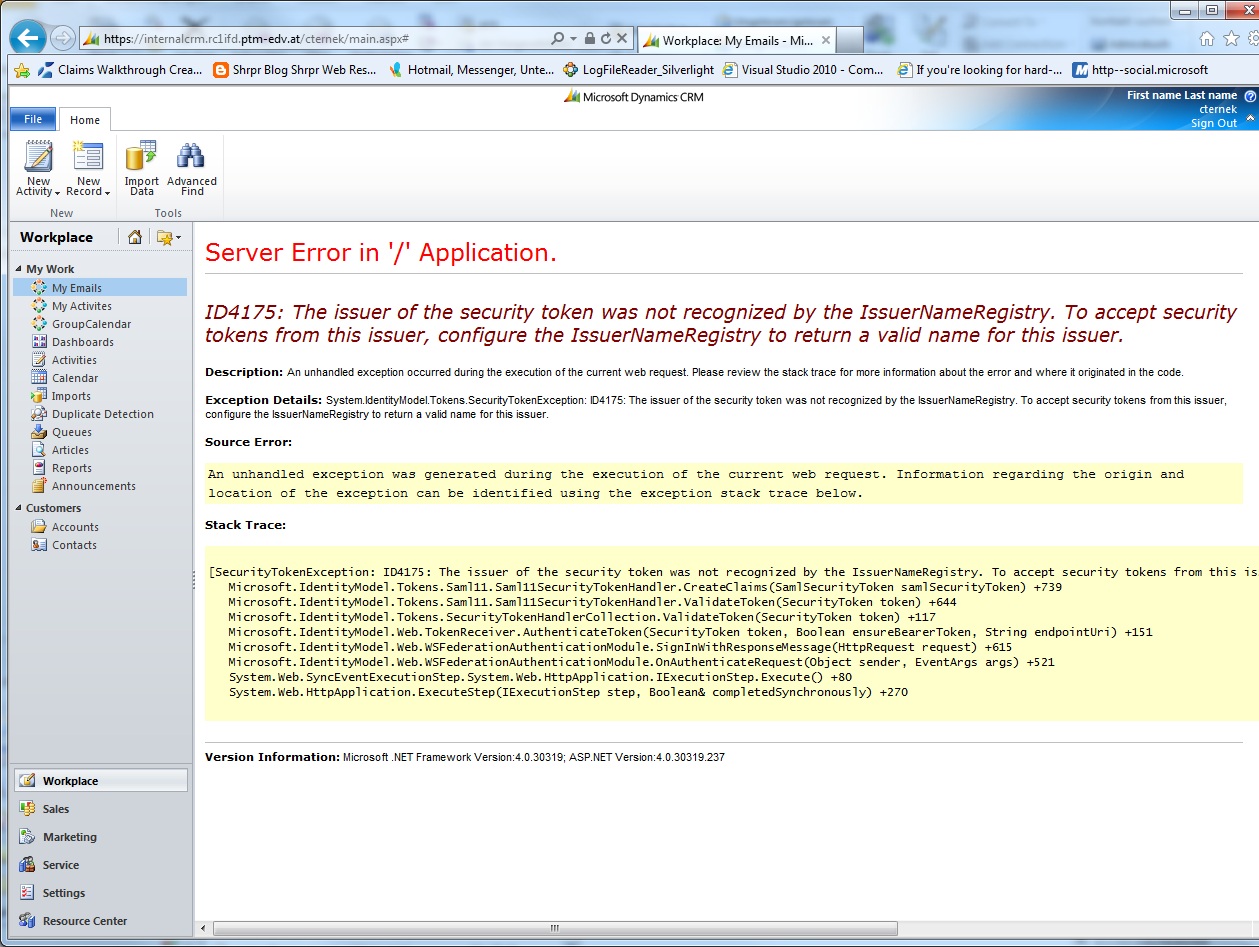1259x947 pixels.
Task: Open Shrpr Blog favorites bookmark
Action: coord(295,70)
